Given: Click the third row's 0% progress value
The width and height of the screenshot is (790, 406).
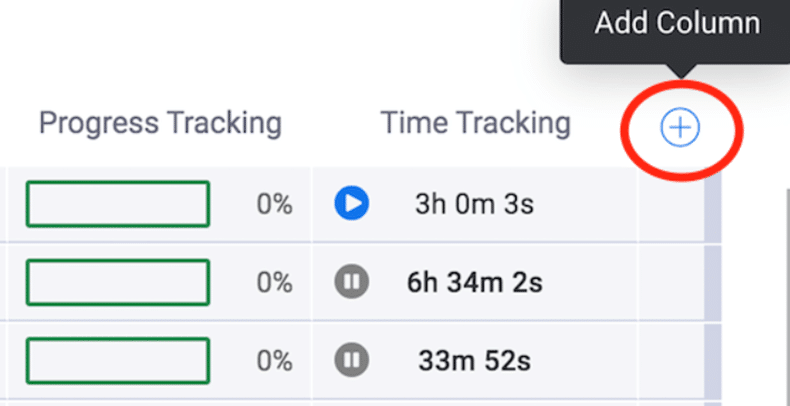Looking at the screenshot, I should pos(275,361).
